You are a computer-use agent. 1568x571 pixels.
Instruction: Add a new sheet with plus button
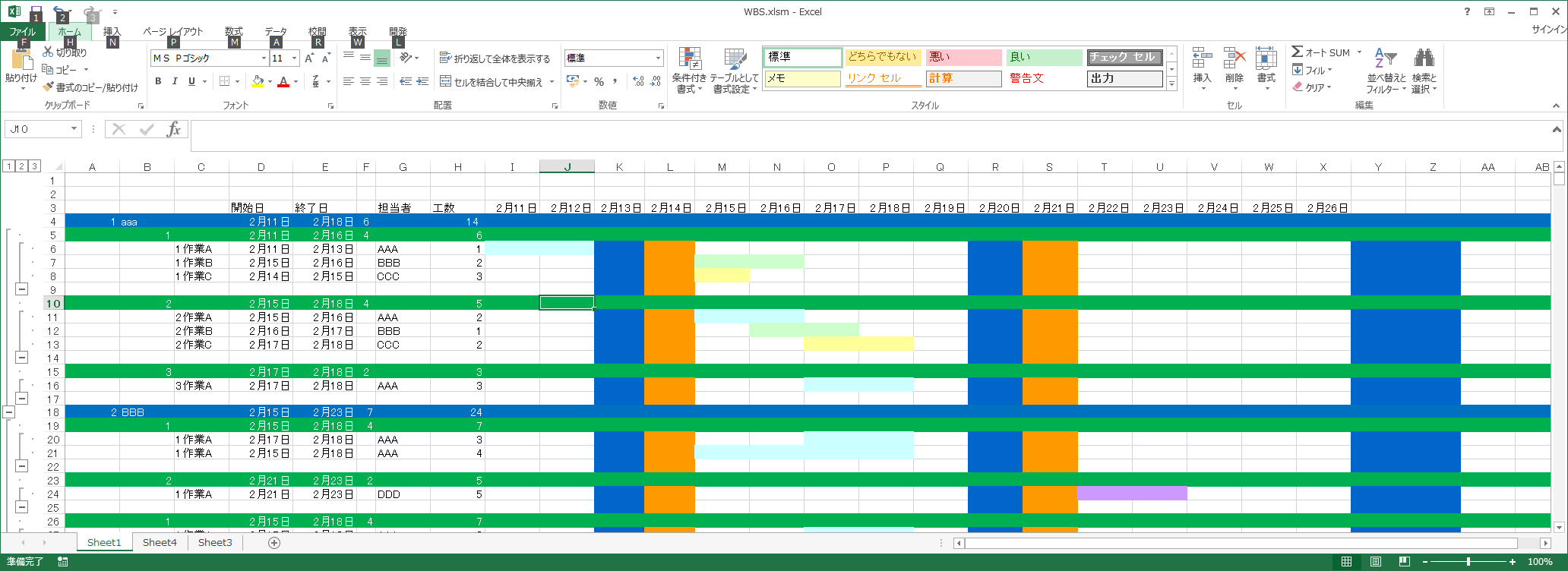coord(274,542)
